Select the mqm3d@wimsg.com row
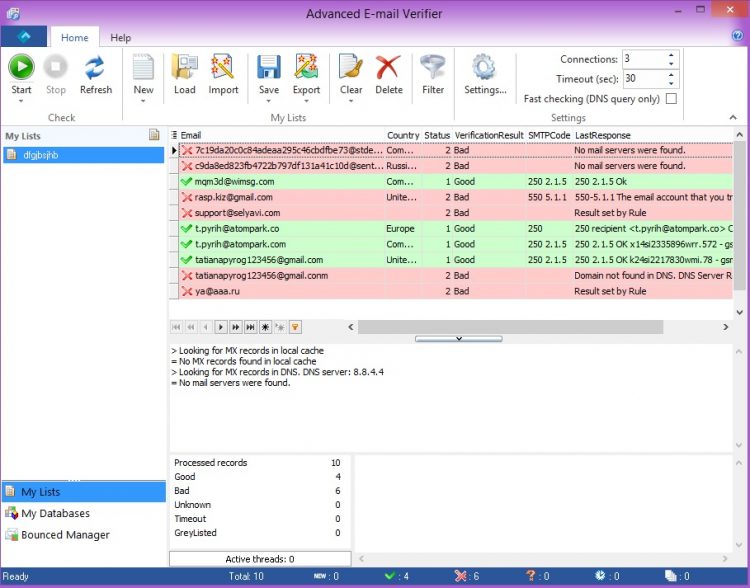This screenshot has width=750, height=588. pos(451,181)
